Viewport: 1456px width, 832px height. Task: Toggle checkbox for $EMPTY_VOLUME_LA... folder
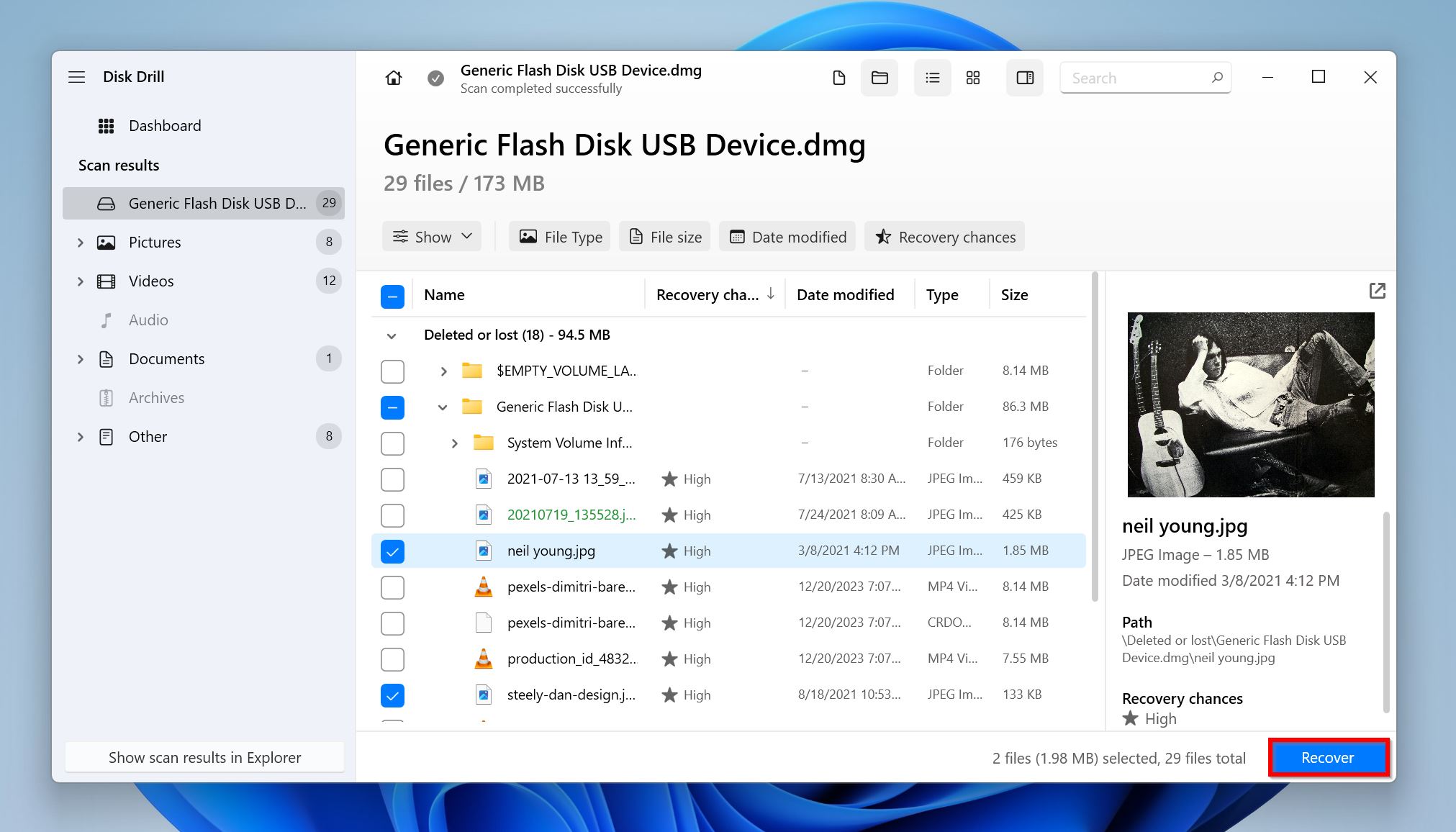pyautogui.click(x=392, y=370)
